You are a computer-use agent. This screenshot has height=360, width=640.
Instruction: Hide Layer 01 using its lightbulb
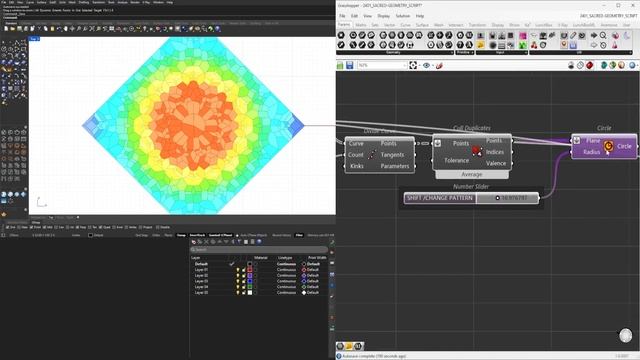pos(238,270)
